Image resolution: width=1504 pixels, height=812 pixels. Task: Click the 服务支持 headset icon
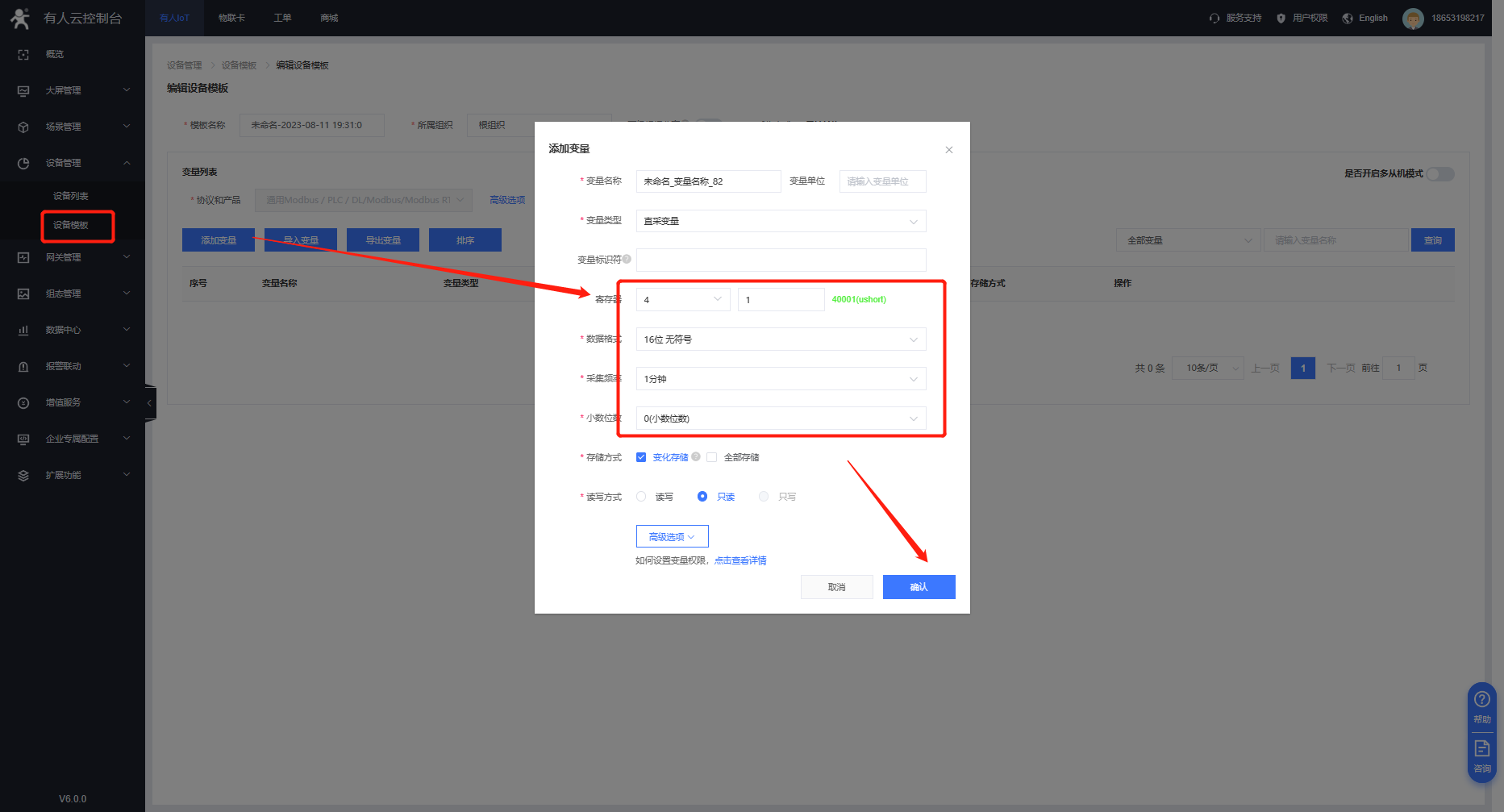[1214, 18]
